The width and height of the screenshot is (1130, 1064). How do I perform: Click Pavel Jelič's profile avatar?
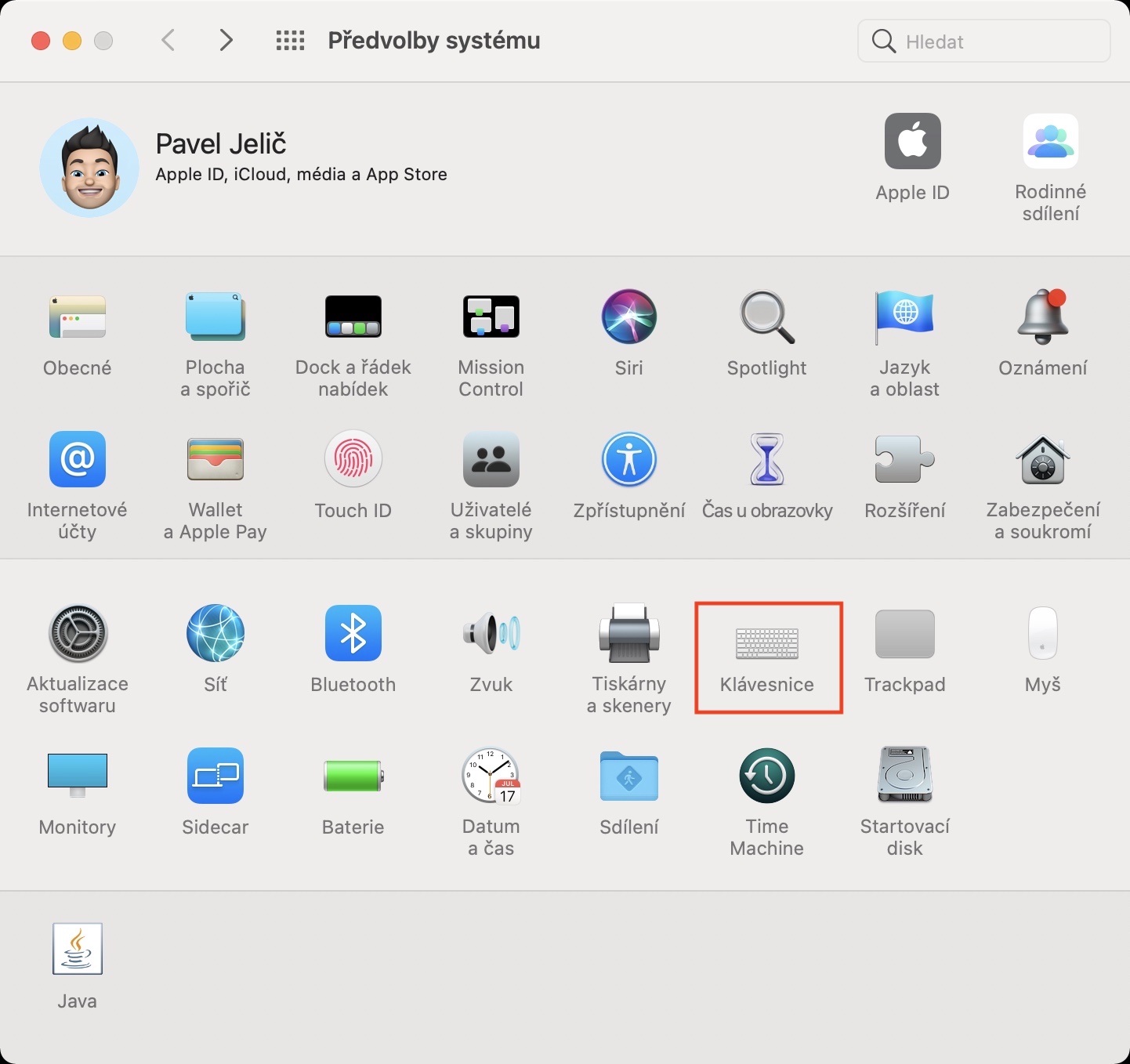[x=89, y=168]
